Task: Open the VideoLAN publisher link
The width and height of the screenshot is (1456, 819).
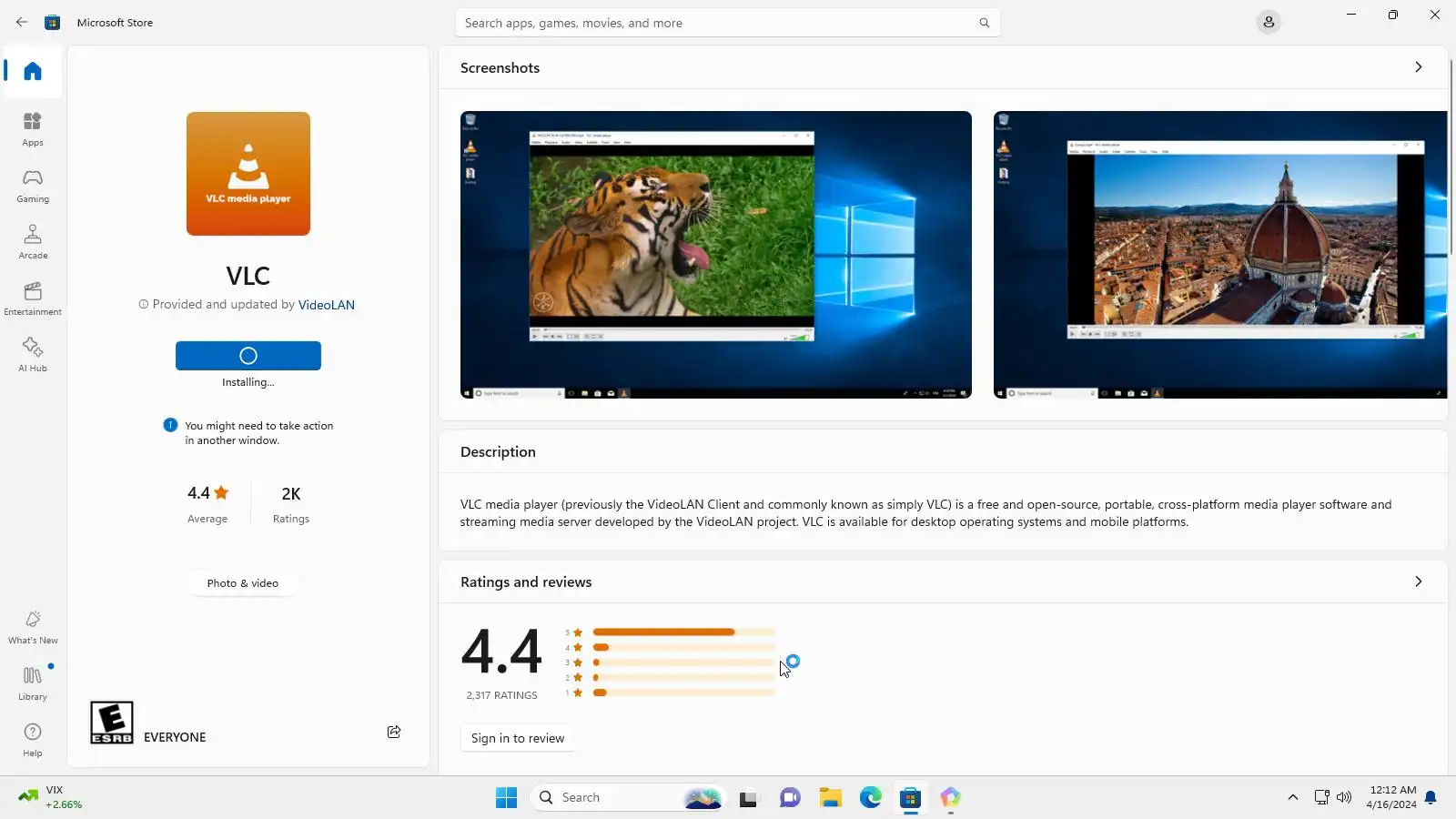Action: [x=327, y=305]
